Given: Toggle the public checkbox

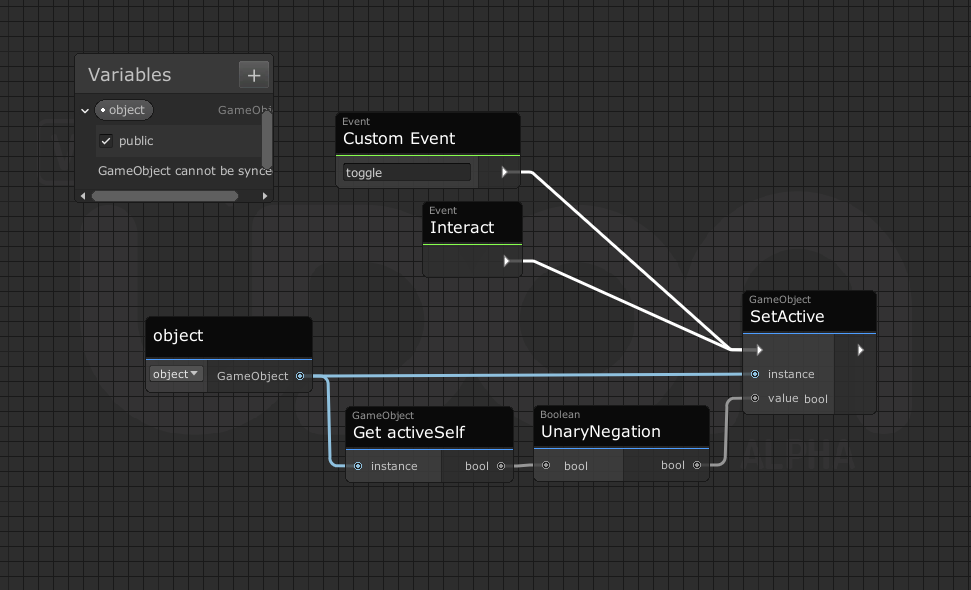Looking at the screenshot, I should [106, 141].
